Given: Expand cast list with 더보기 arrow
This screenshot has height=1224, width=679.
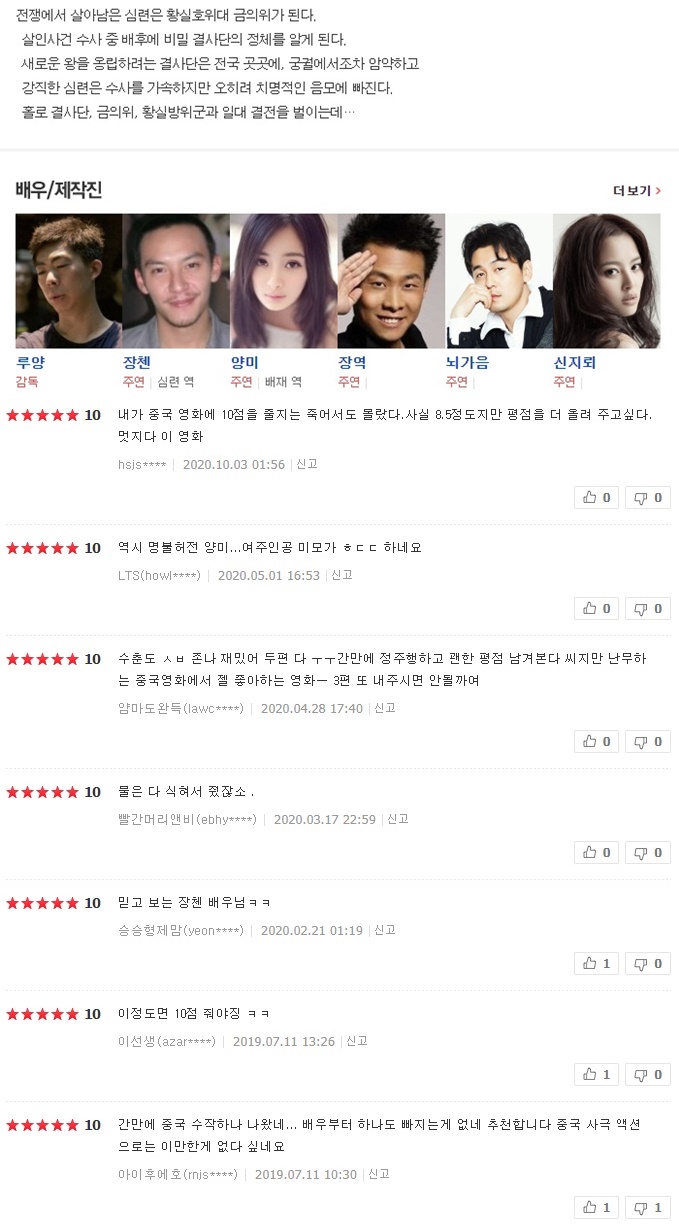Looking at the screenshot, I should (637, 190).
